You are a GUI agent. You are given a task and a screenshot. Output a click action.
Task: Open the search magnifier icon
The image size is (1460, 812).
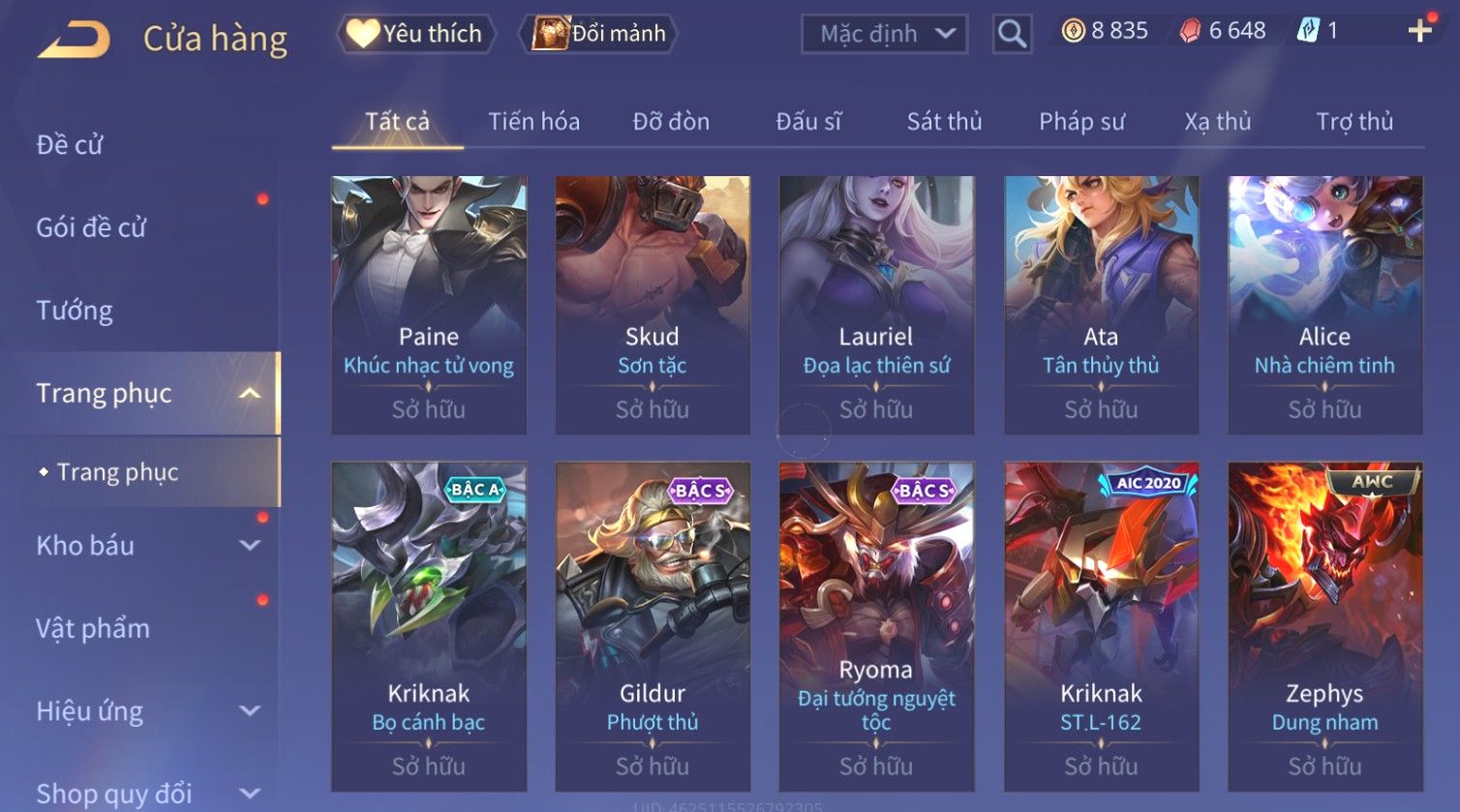[1012, 34]
